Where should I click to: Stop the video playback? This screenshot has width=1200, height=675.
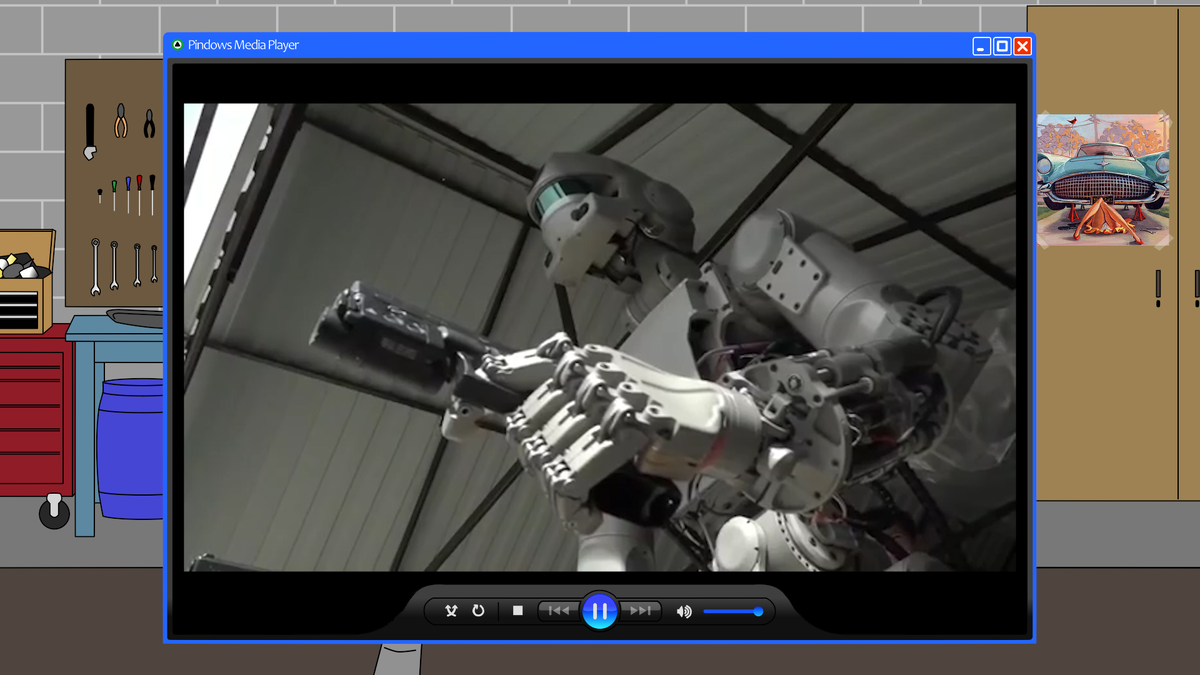(518, 611)
